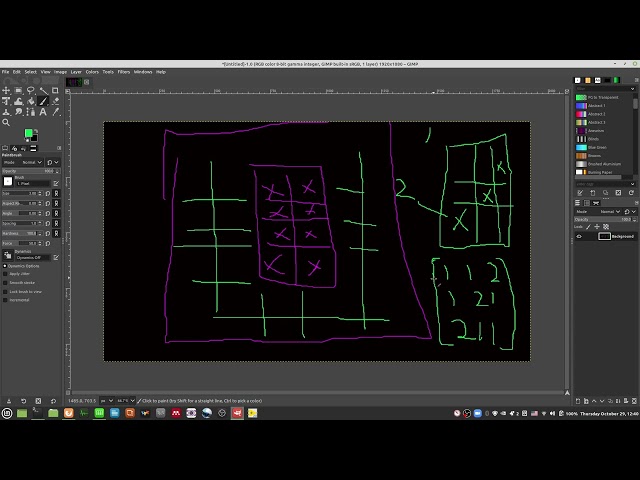Open the taskbar start menu button

(7, 413)
